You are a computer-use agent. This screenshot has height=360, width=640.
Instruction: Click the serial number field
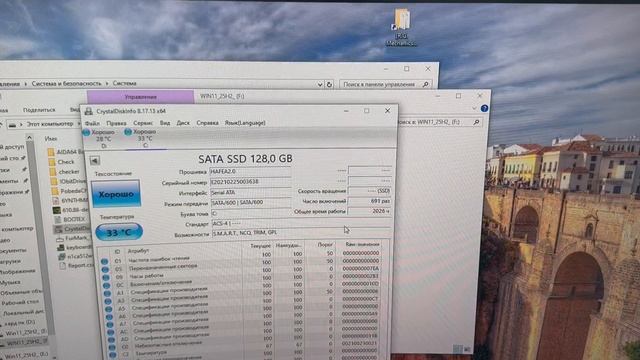(251, 182)
